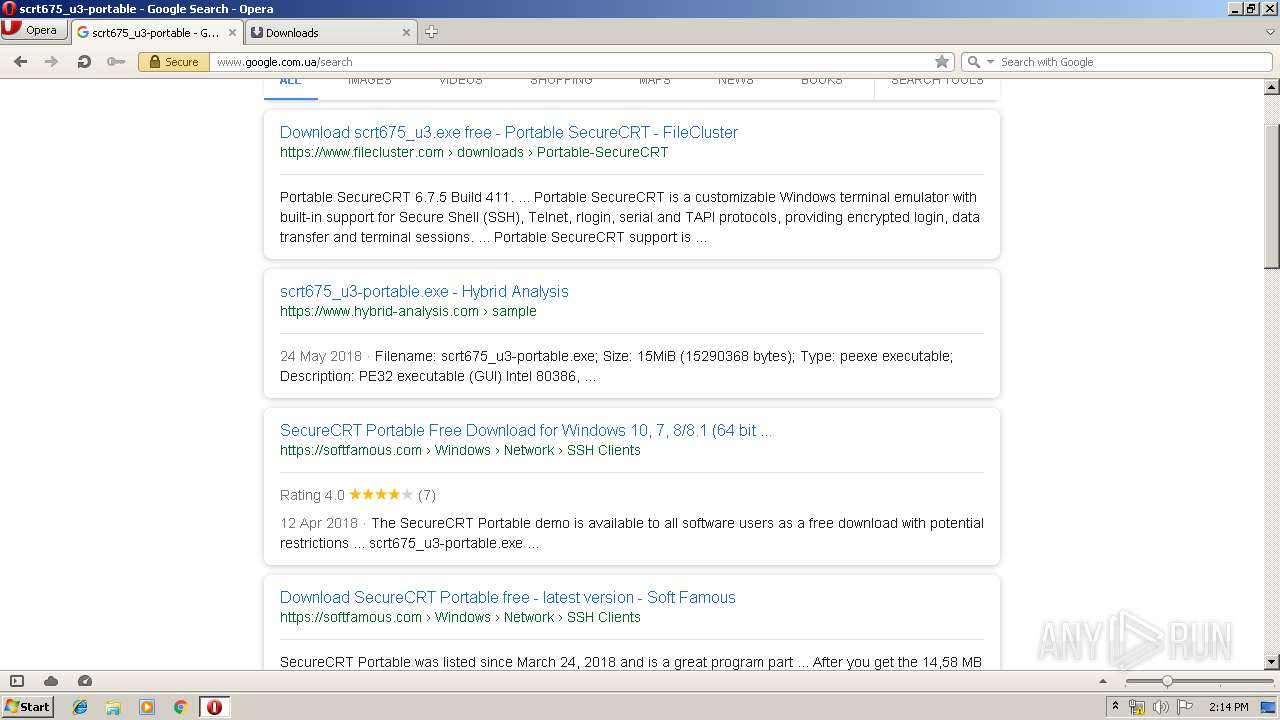Open Windows Explorer from taskbar
This screenshot has height=720, width=1280.
113,707
